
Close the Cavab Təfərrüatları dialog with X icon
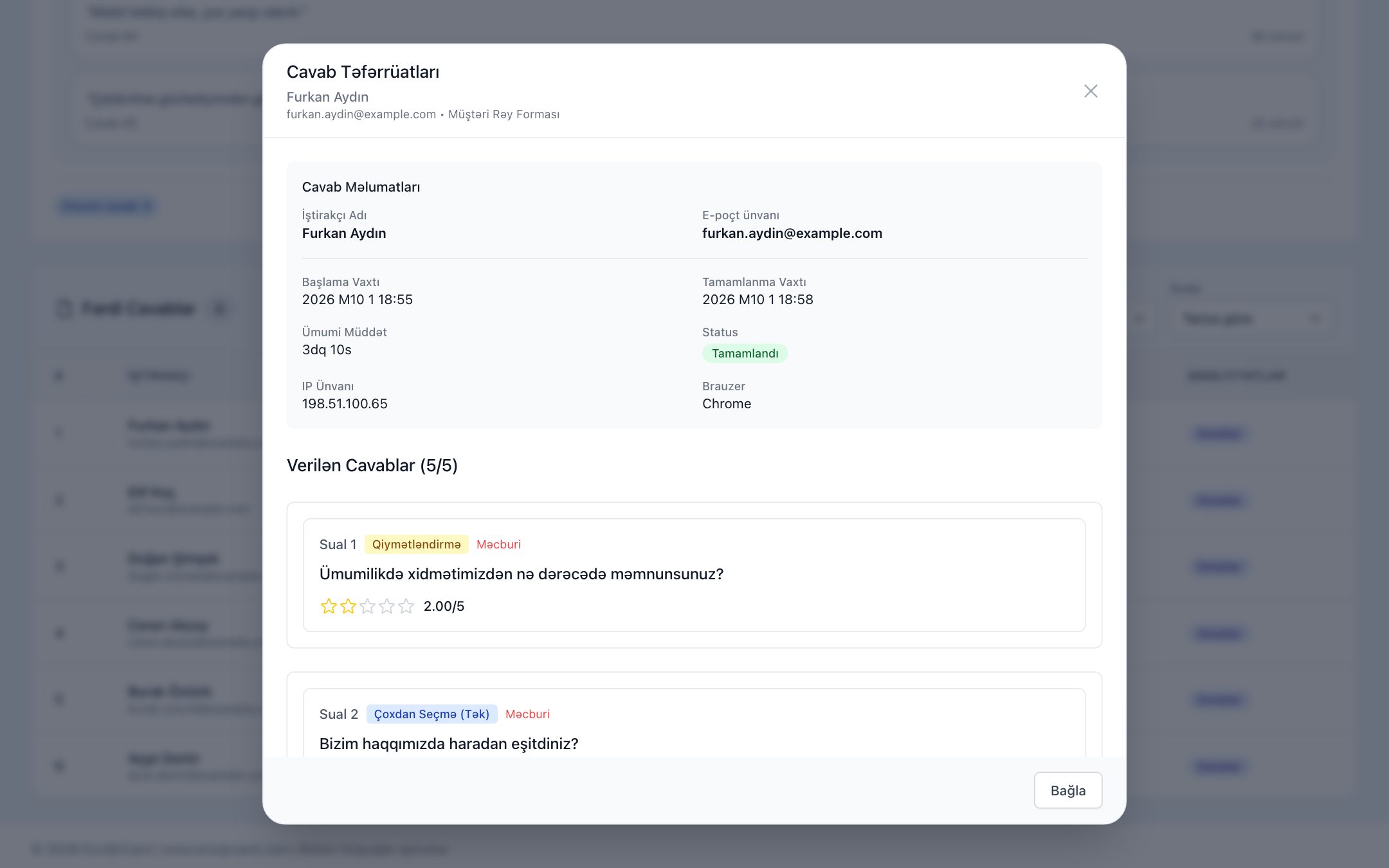point(1091,91)
